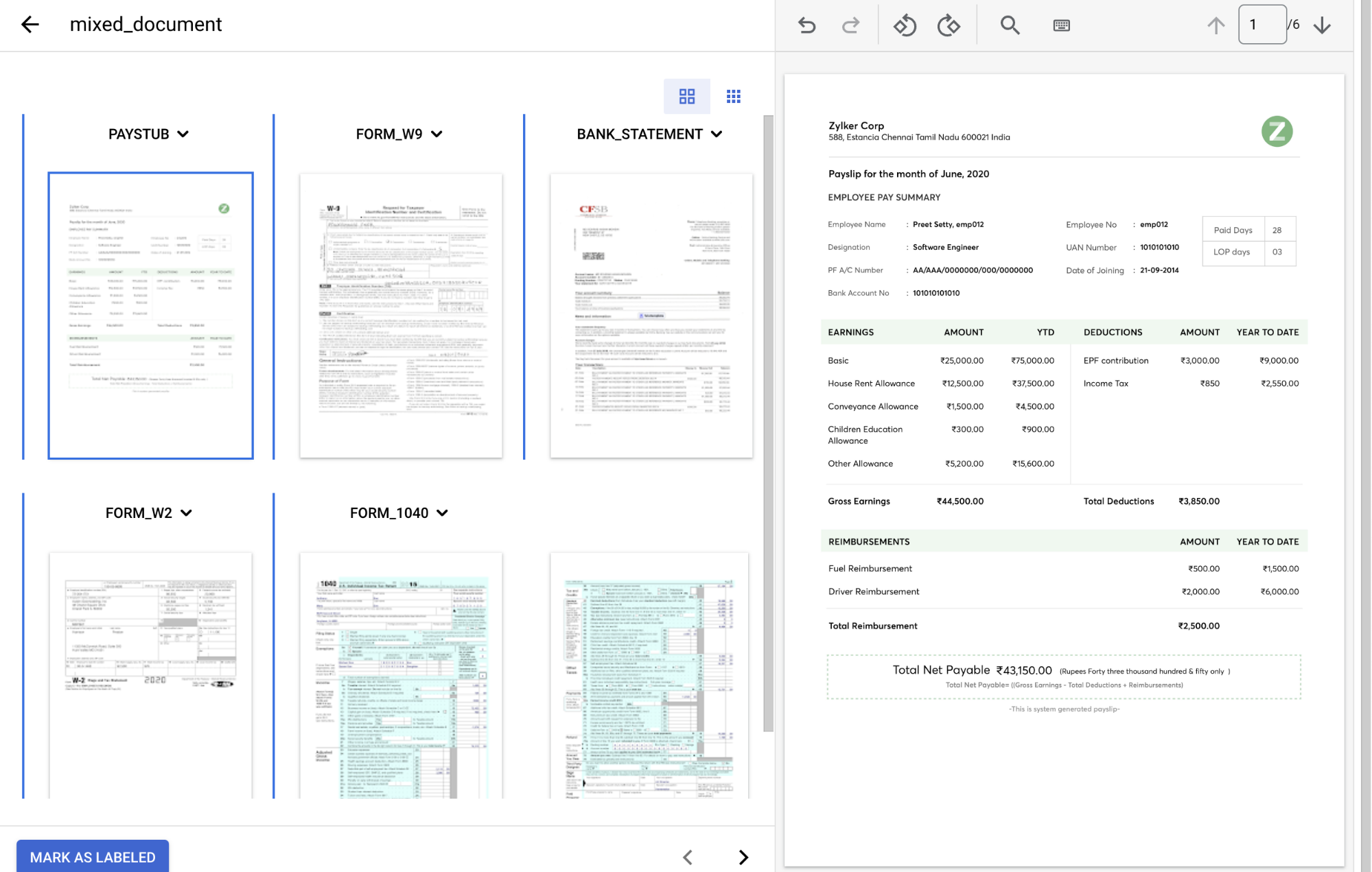Go to previous page with up arrow
1372x872 pixels.
[1216, 25]
